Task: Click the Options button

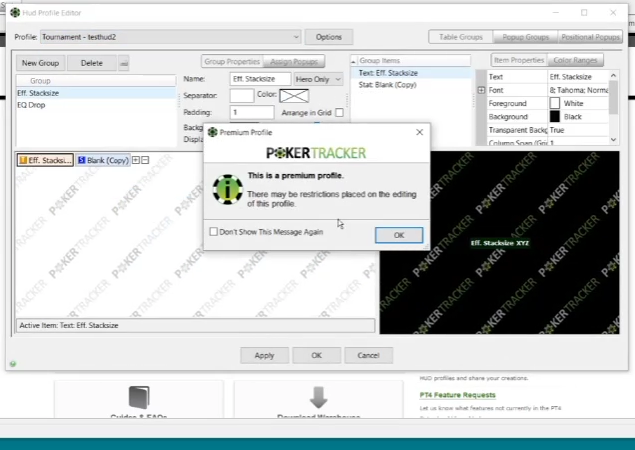Action: pyautogui.click(x=328, y=37)
